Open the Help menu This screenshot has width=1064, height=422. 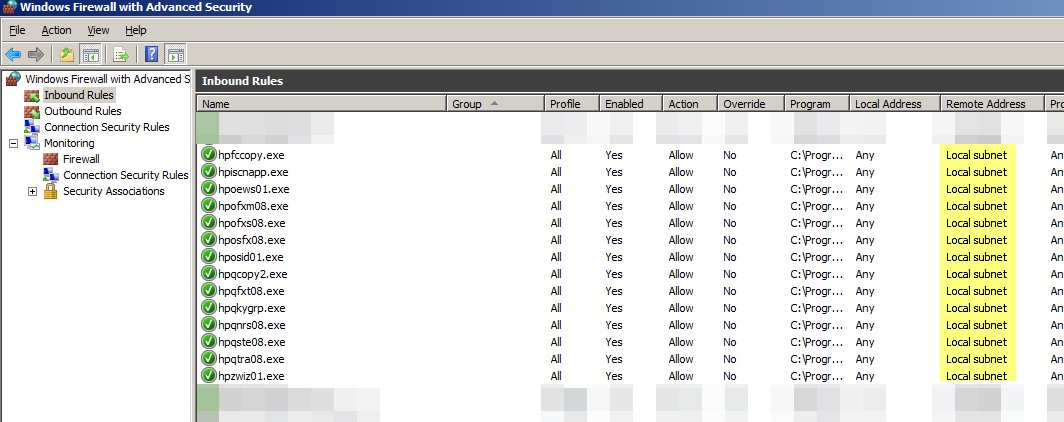[136, 30]
